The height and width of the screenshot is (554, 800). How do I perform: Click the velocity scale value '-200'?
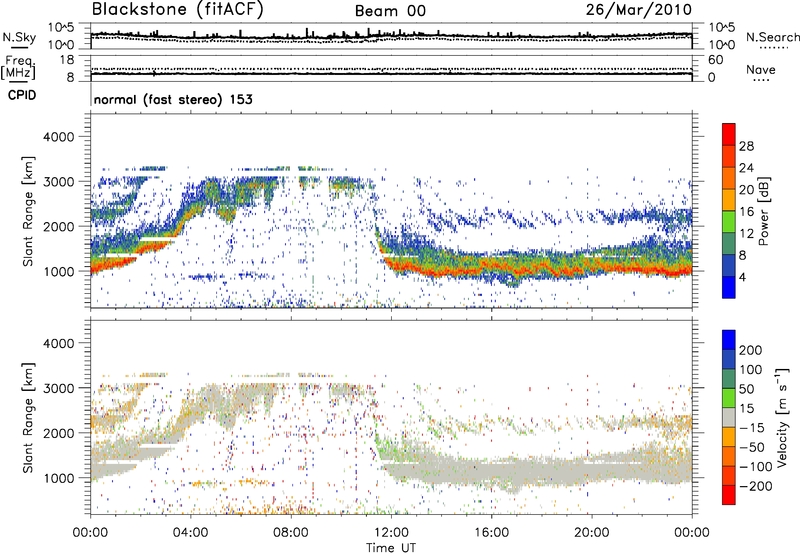pyautogui.click(x=756, y=486)
